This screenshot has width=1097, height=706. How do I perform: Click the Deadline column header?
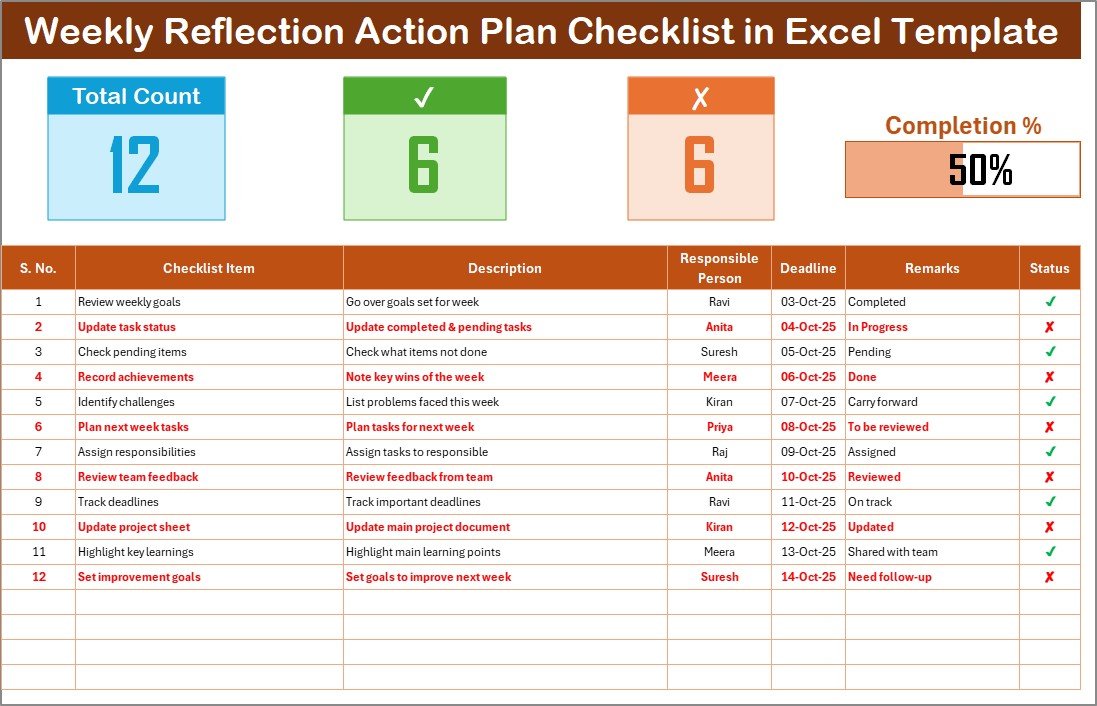pyautogui.click(x=808, y=268)
